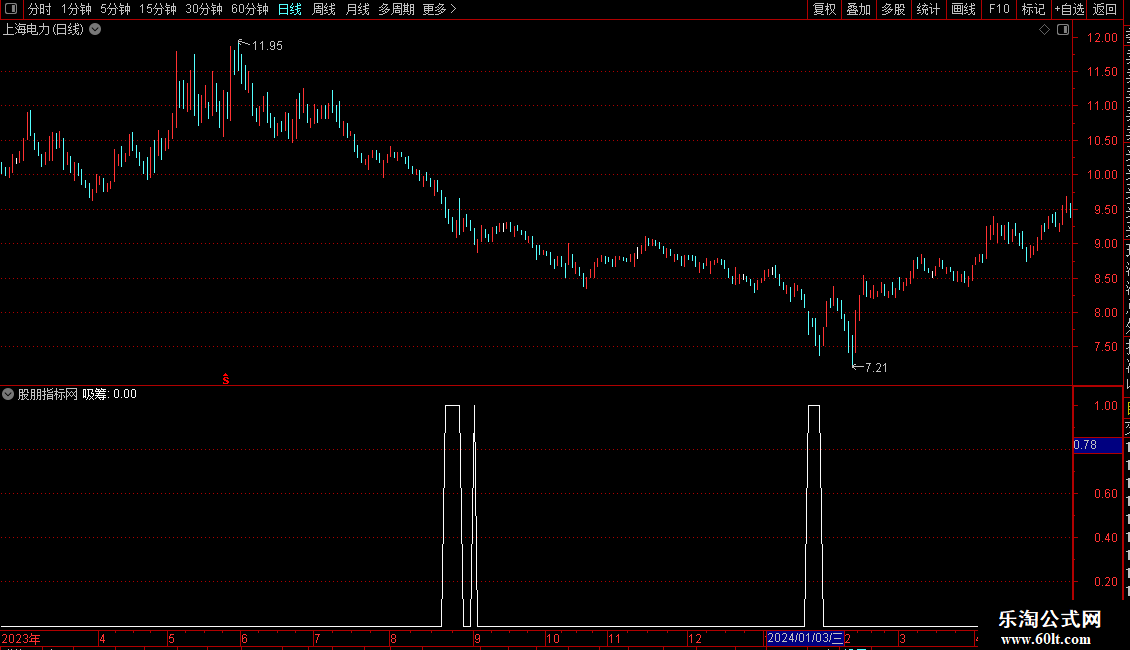Click the 2024/01/03 date marker on timeline
The image size is (1130, 650).
point(804,638)
